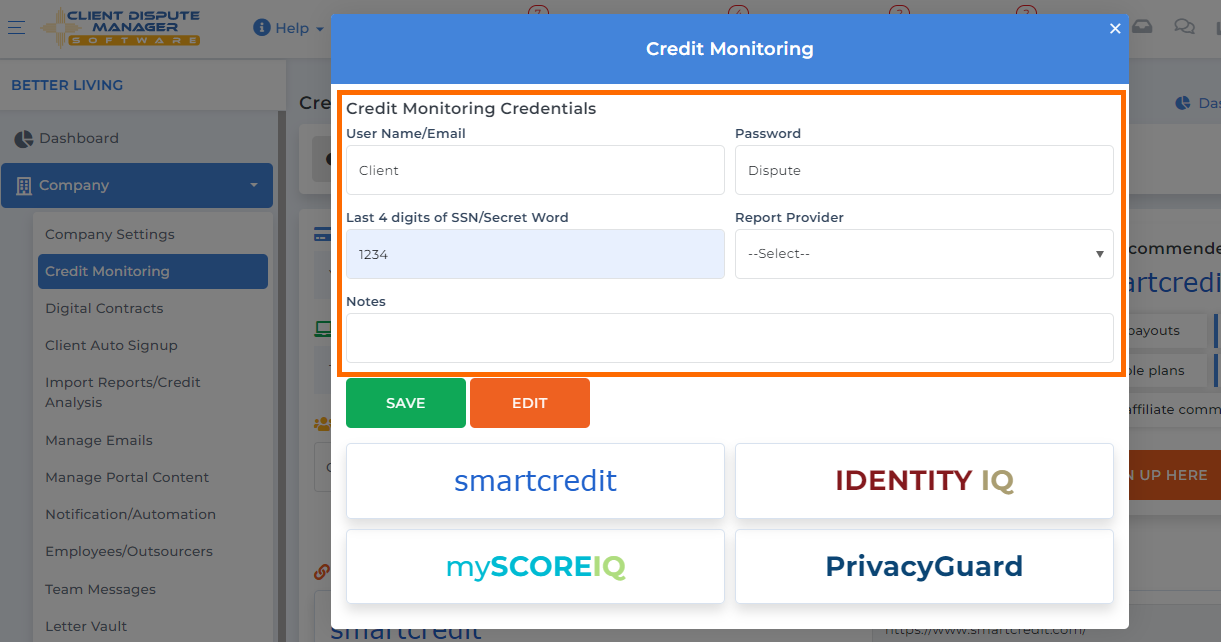The height and width of the screenshot is (642, 1221).
Task: Click inside the Notes text area
Action: (x=729, y=338)
